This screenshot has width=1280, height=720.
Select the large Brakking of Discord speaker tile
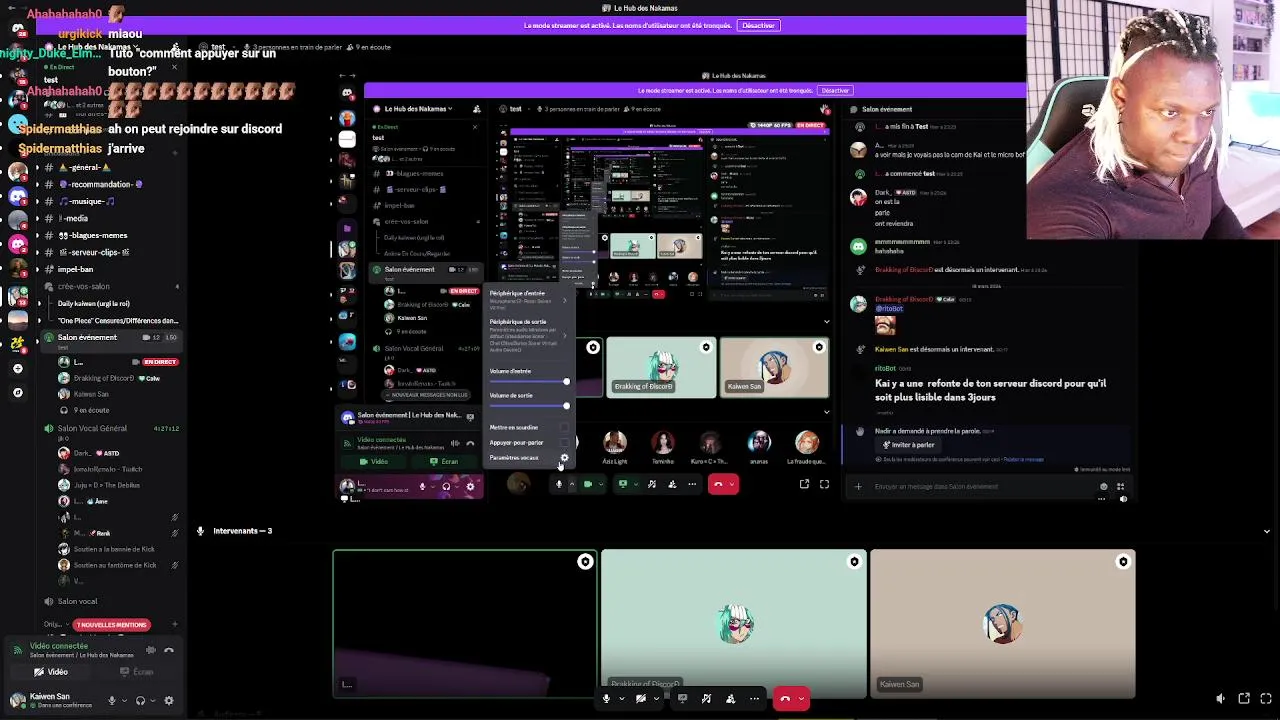[734, 624]
